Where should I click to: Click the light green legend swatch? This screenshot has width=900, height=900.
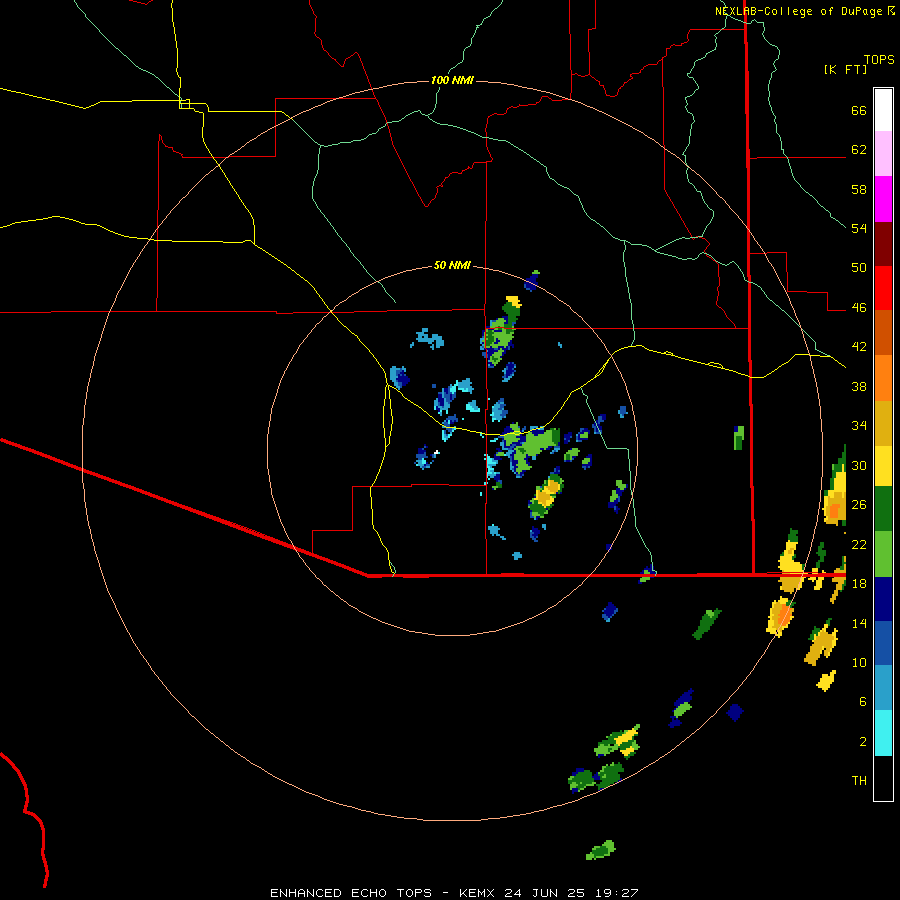(x=883, y=554)
